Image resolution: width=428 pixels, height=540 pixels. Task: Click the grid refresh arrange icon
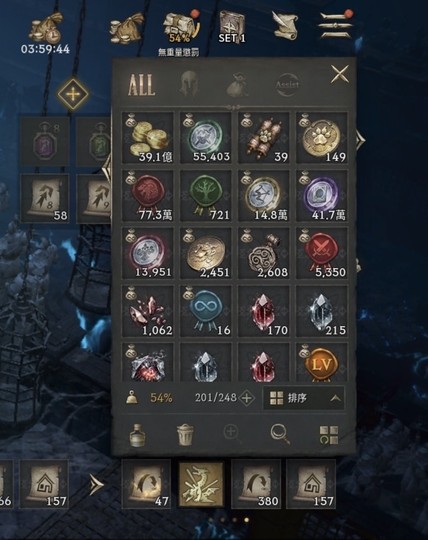[x=329, y=435]
